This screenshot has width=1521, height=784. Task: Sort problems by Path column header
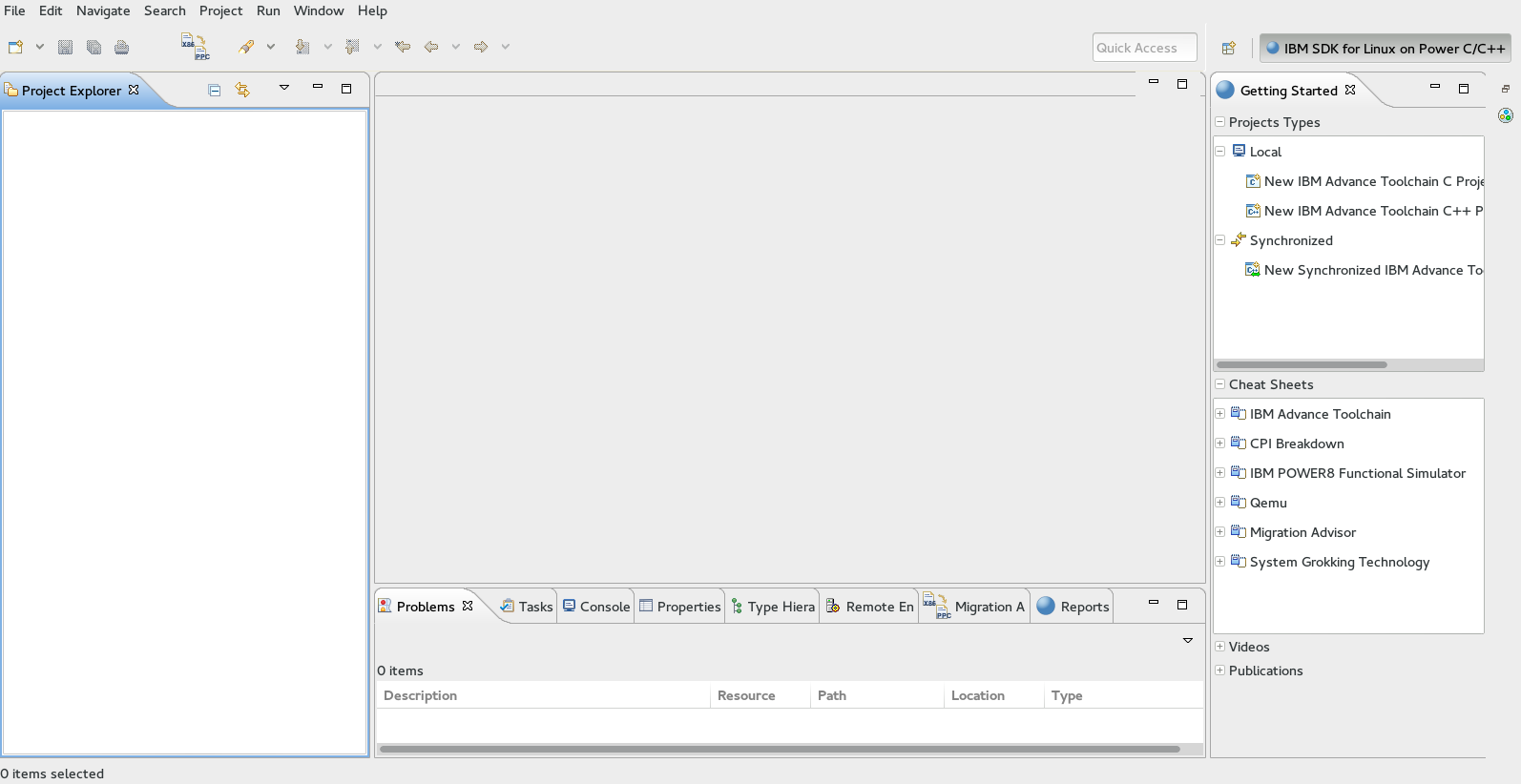(x=877, y=695)
